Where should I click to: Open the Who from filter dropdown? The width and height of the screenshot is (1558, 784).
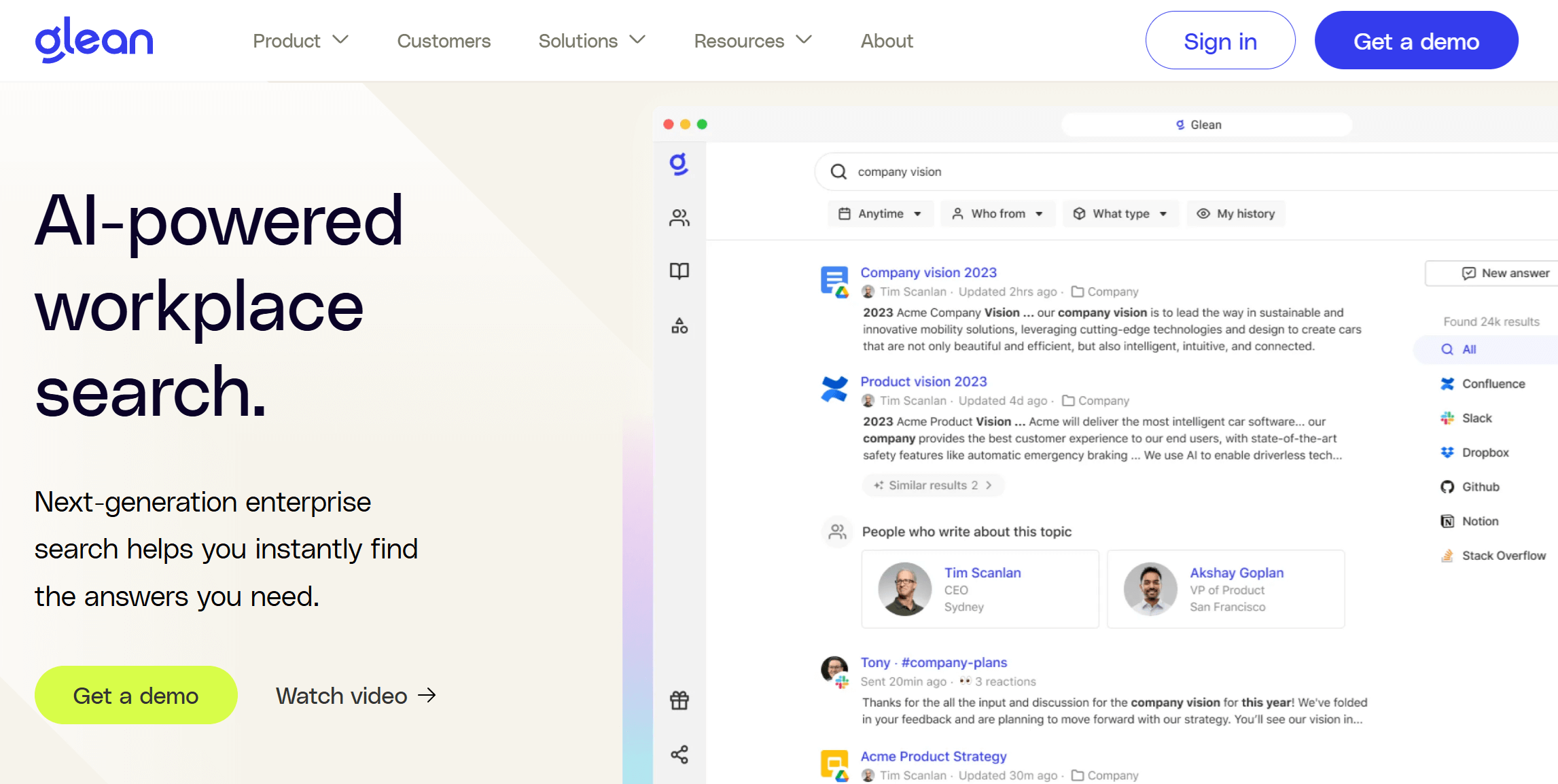coord(997,214)
